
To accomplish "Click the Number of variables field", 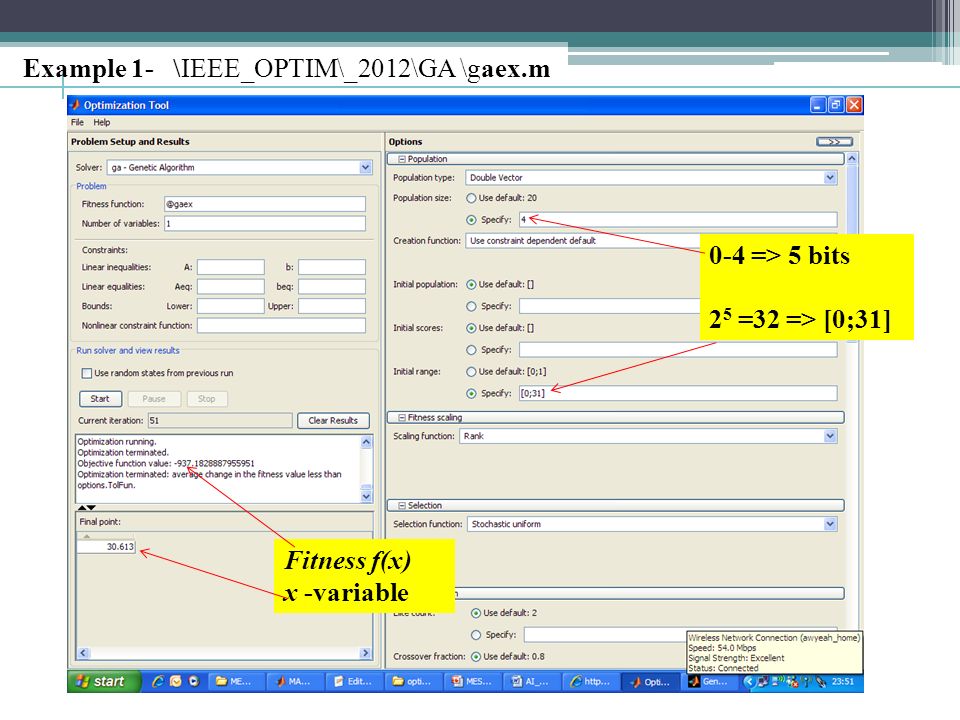I will (x=264, y=223).
